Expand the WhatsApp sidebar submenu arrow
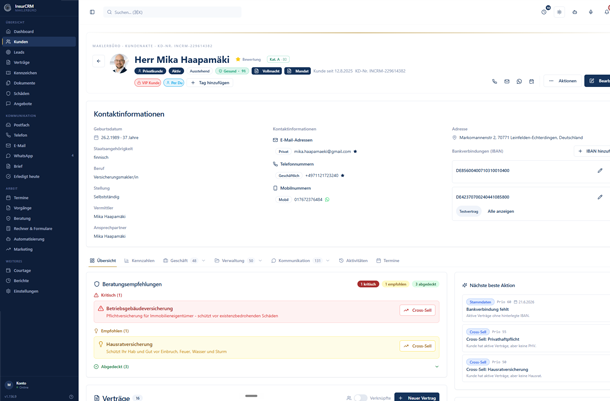This screenshot has height=401, width=610. (72, 156)
